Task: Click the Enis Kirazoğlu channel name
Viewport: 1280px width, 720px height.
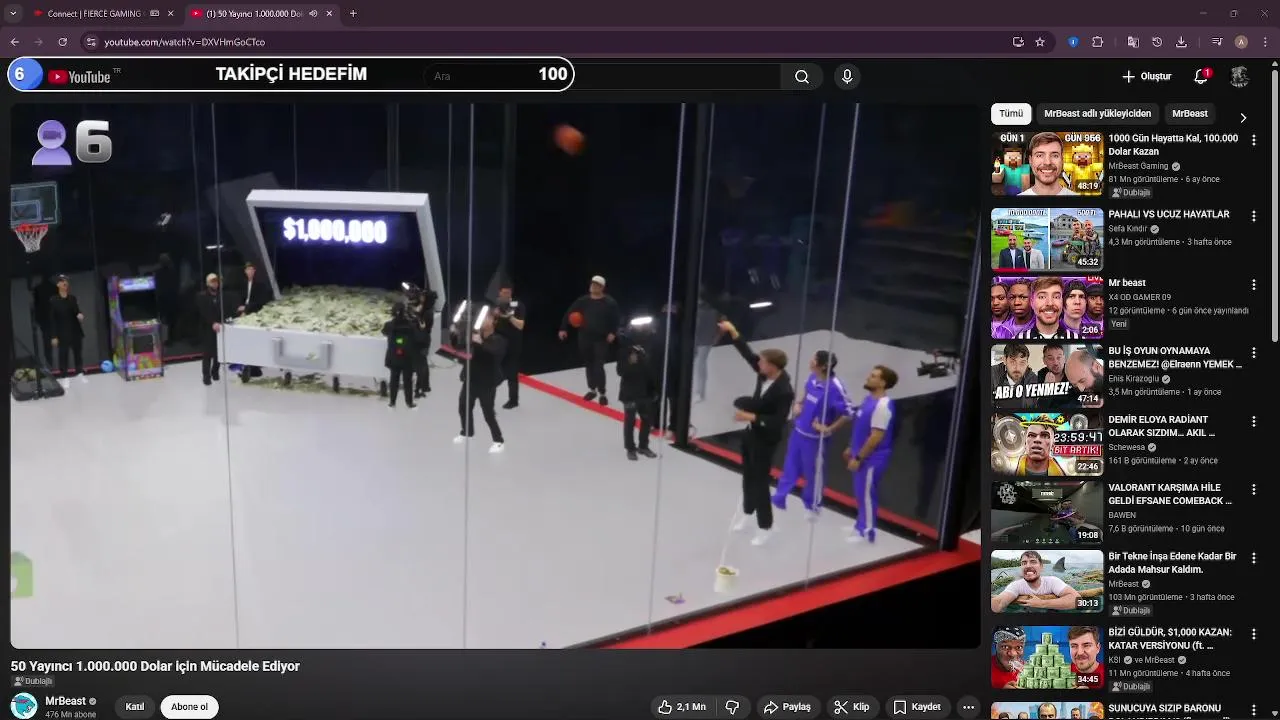Action: click(1133, 379)
